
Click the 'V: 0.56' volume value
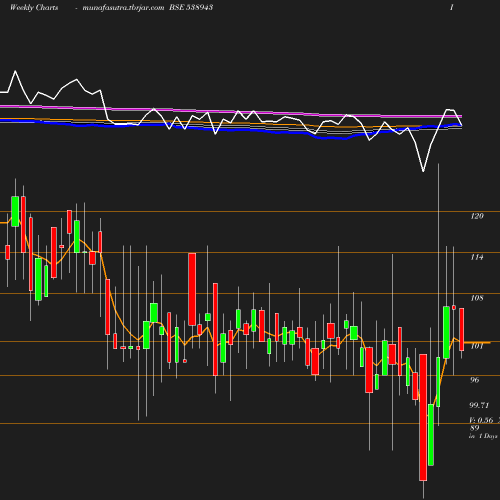pyautogui.click(x=481, y=420)
